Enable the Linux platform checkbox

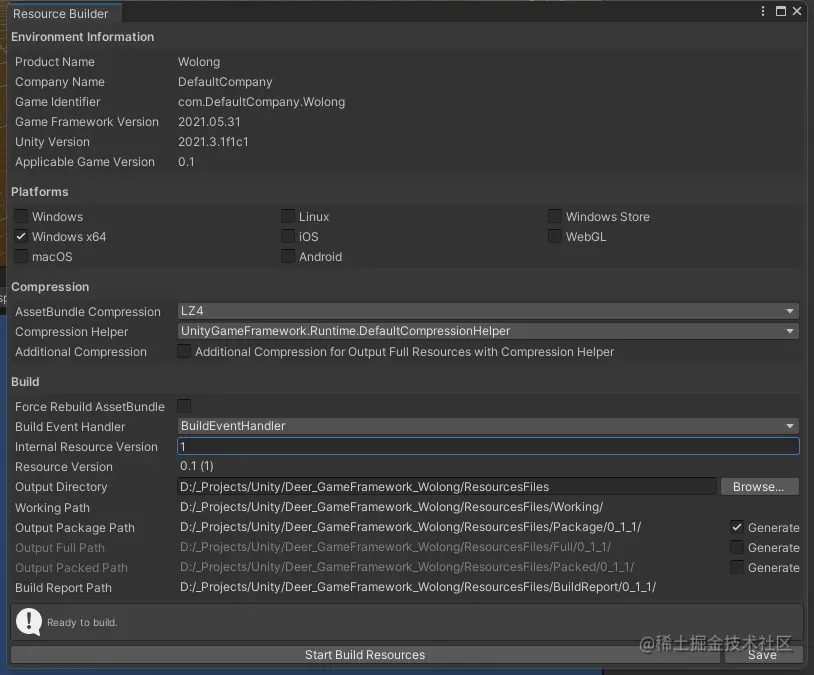(288, 216)
